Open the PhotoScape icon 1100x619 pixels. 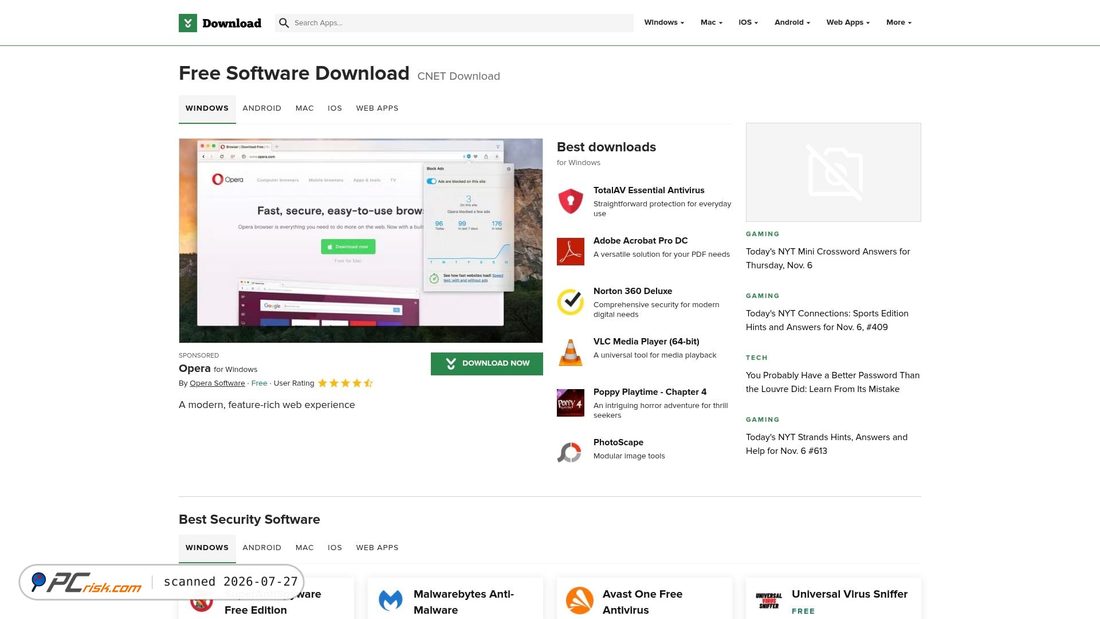570,453
